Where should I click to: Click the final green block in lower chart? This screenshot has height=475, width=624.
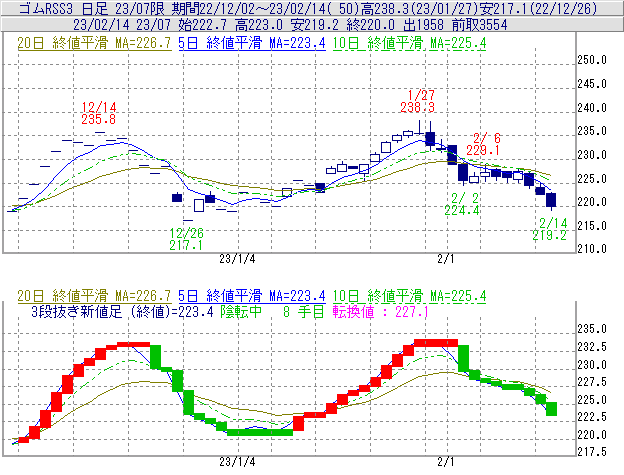click(x=551, y=409)
